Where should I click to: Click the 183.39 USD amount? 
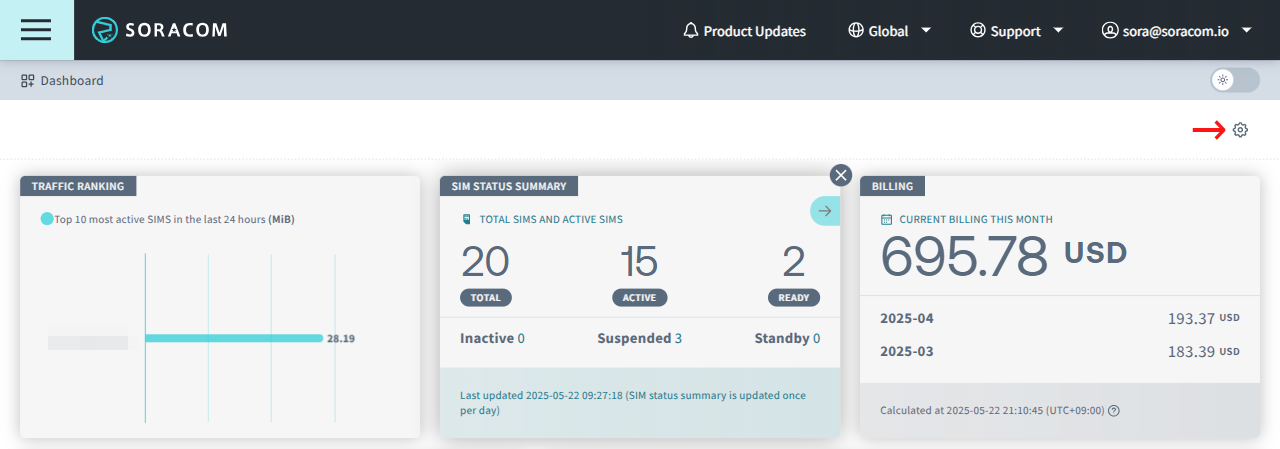pyautogui.click(x=1204, y=351)
